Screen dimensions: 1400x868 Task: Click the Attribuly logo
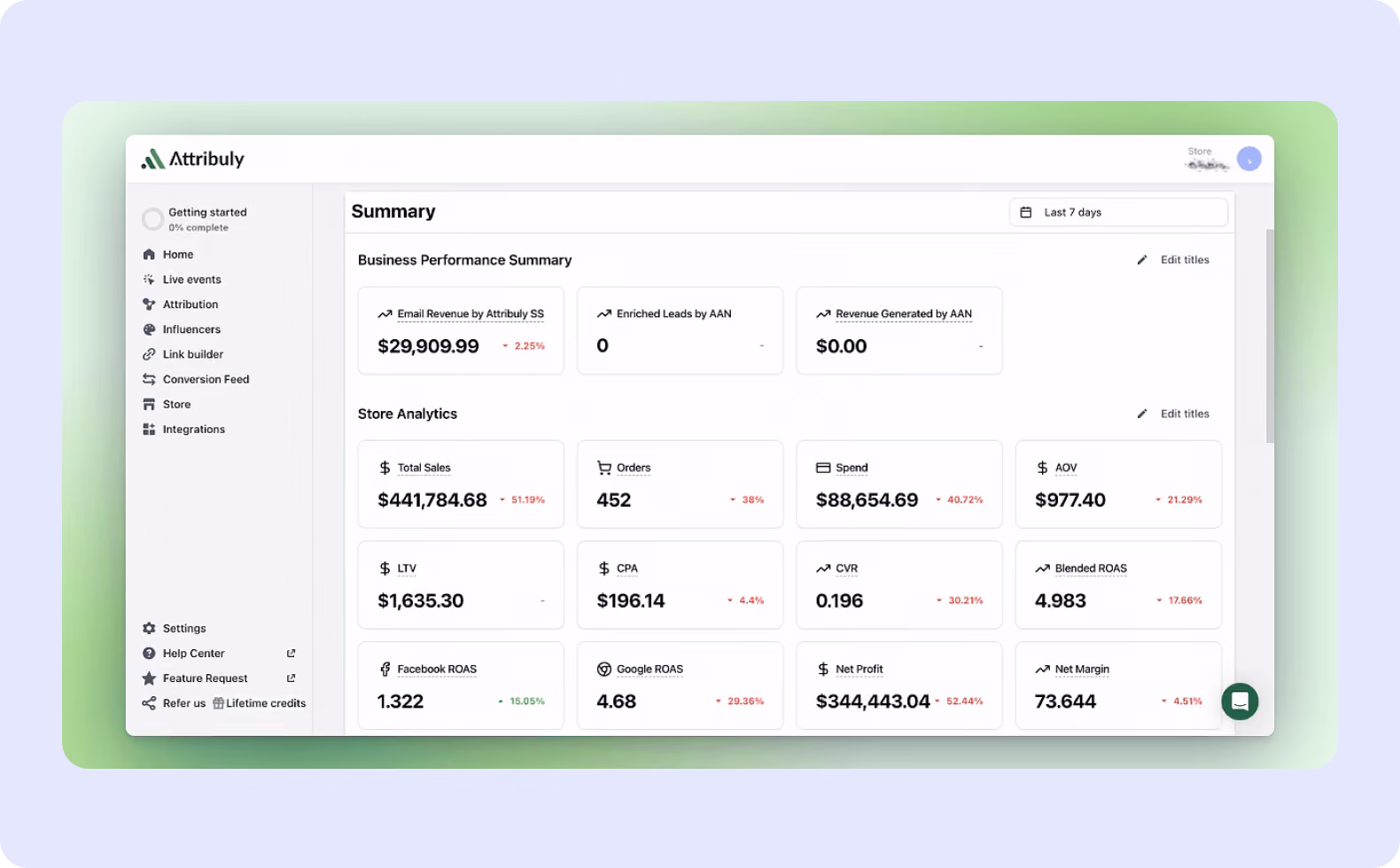(192, 159)
